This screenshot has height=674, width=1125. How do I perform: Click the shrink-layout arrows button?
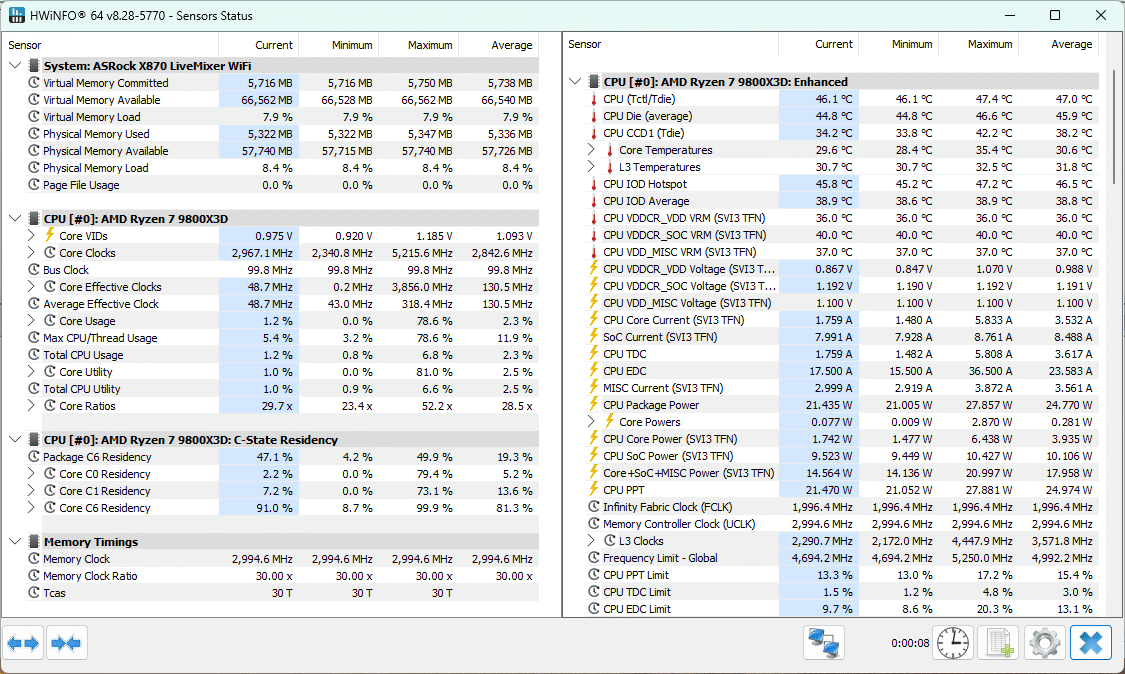(x=66, y=642)
